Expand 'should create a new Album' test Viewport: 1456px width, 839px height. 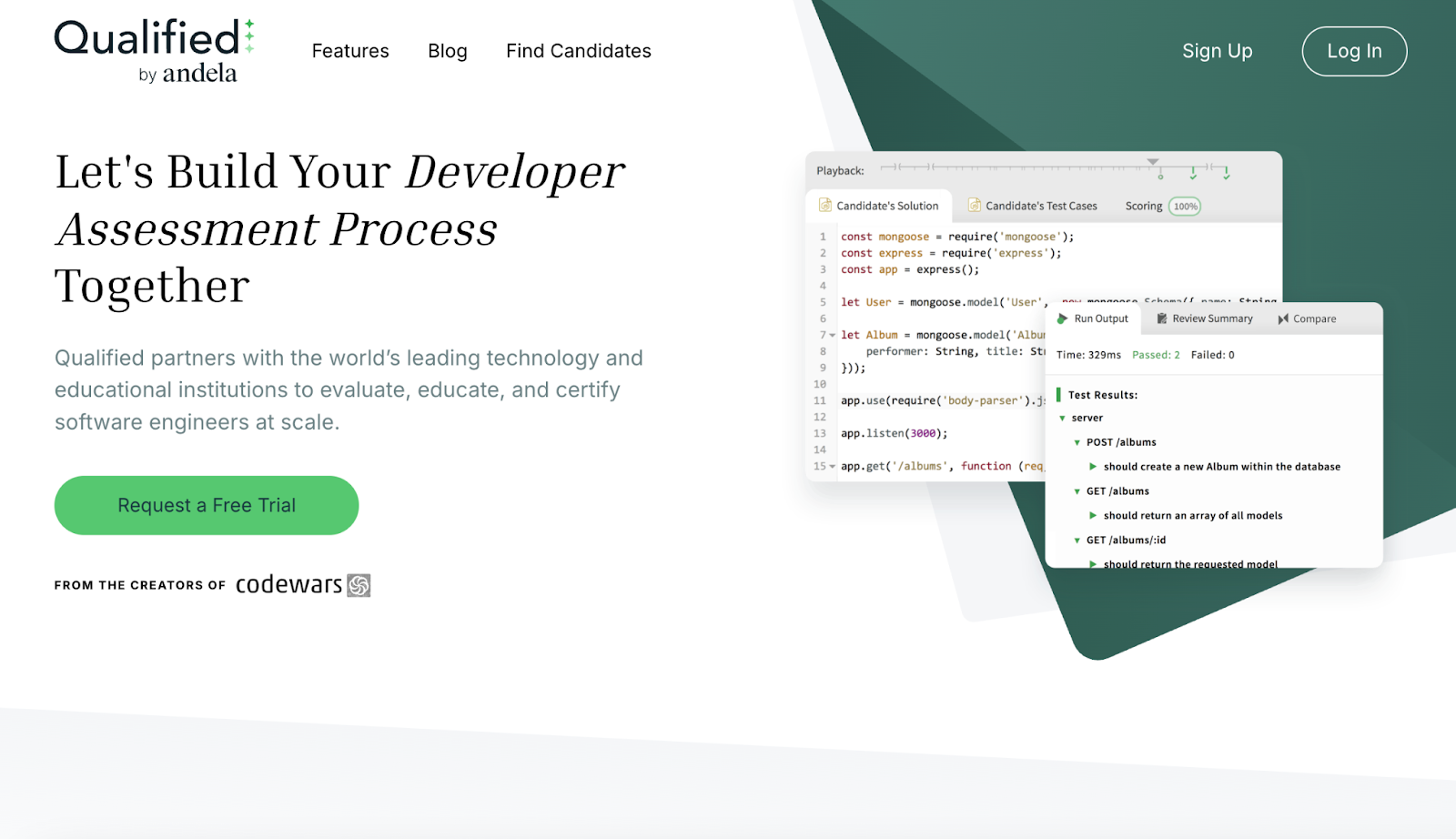[1093, 467]
